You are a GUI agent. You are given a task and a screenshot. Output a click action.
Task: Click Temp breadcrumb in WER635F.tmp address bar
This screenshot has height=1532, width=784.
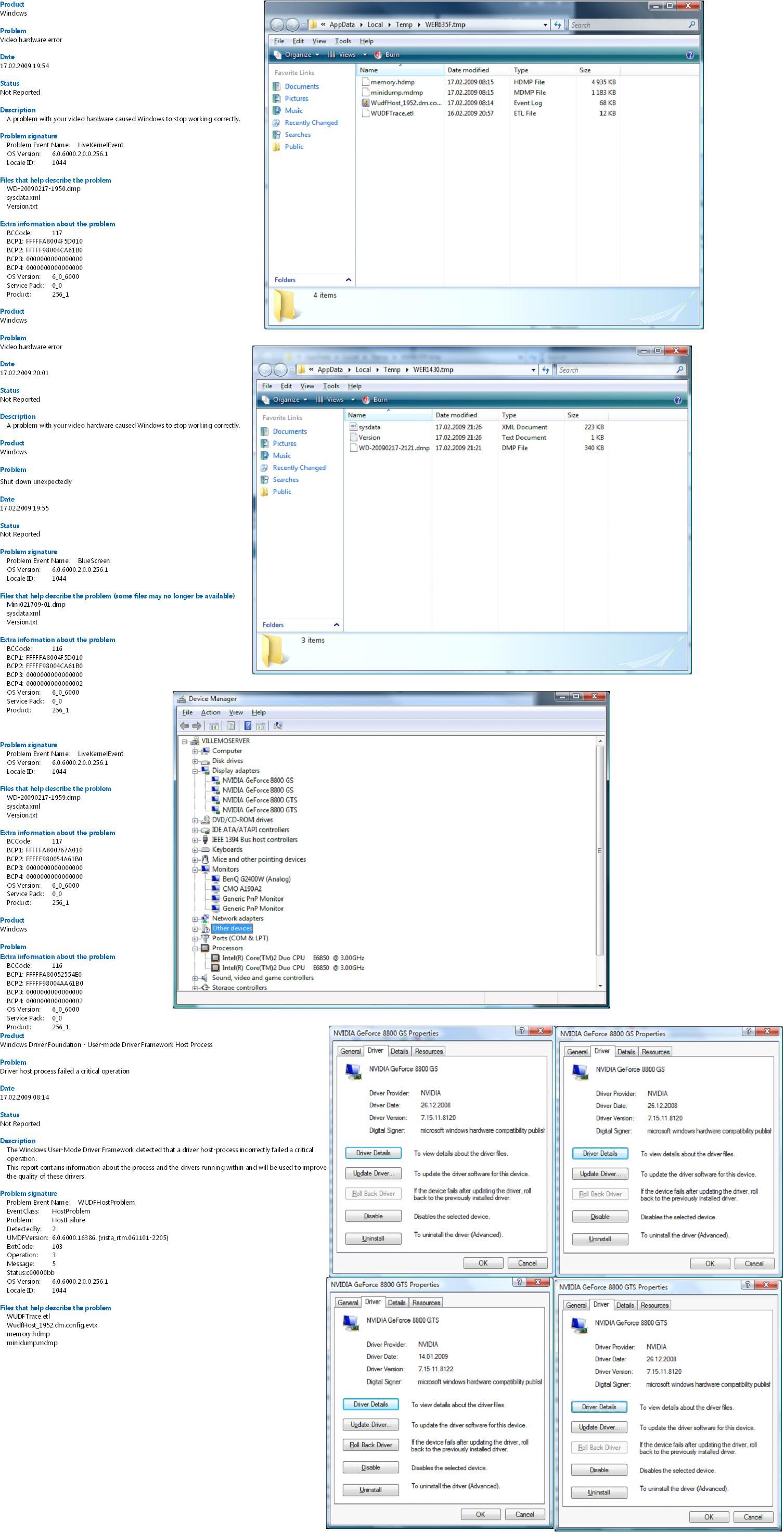[x=404, y=25]
